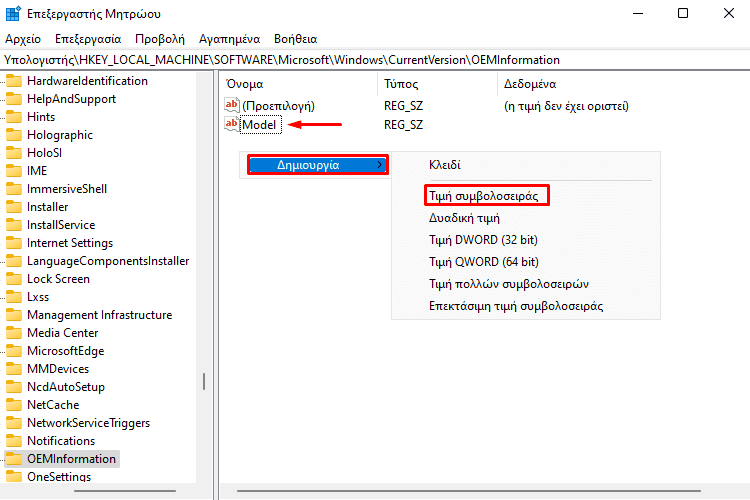750x500 pixels.
Task: Open the Προβολή menu
Action: point(160,39)
